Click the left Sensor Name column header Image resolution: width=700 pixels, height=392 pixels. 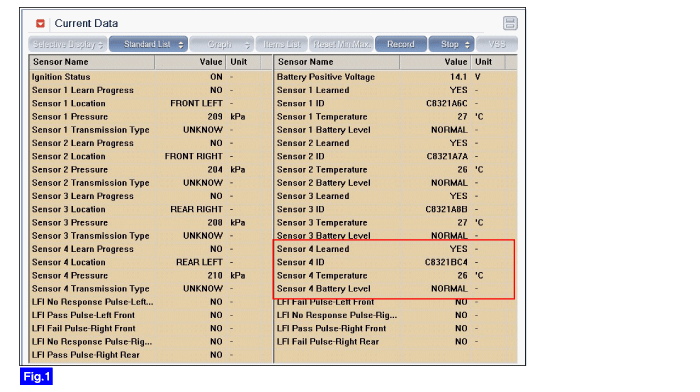[x=92, y=62]
